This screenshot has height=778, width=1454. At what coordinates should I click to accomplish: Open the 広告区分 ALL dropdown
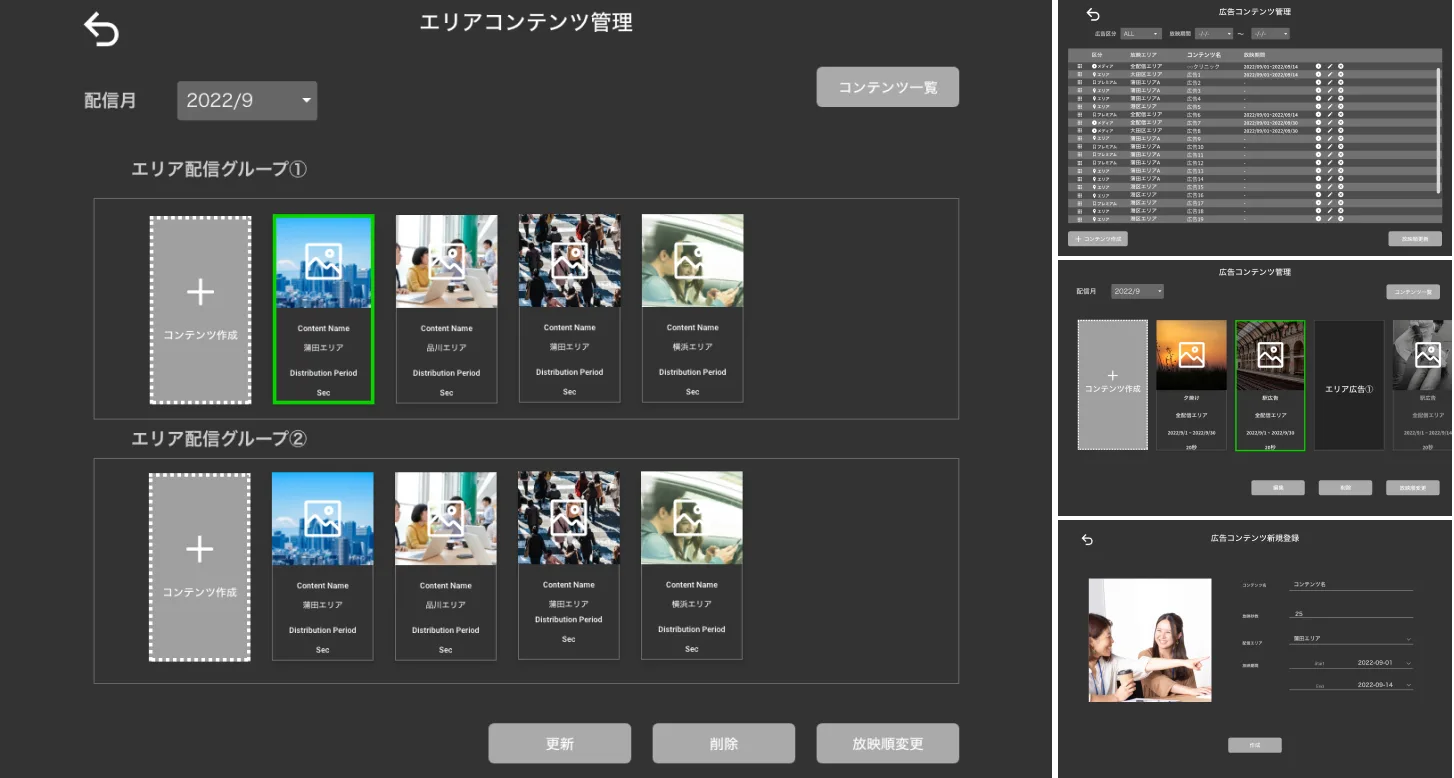1141,34
